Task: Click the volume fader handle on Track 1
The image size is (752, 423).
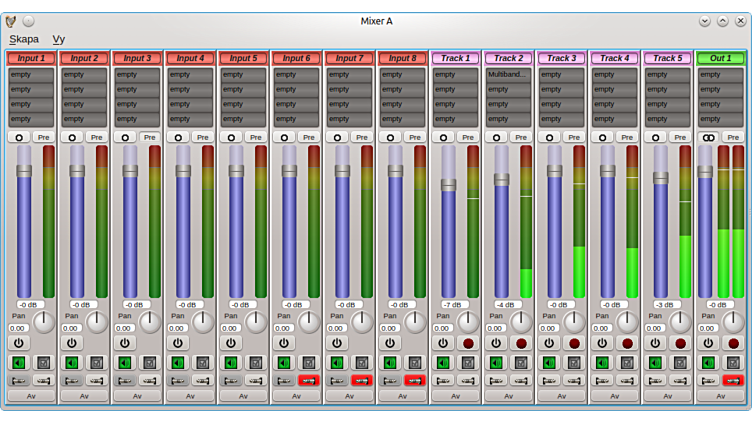Action: point(448,185)
